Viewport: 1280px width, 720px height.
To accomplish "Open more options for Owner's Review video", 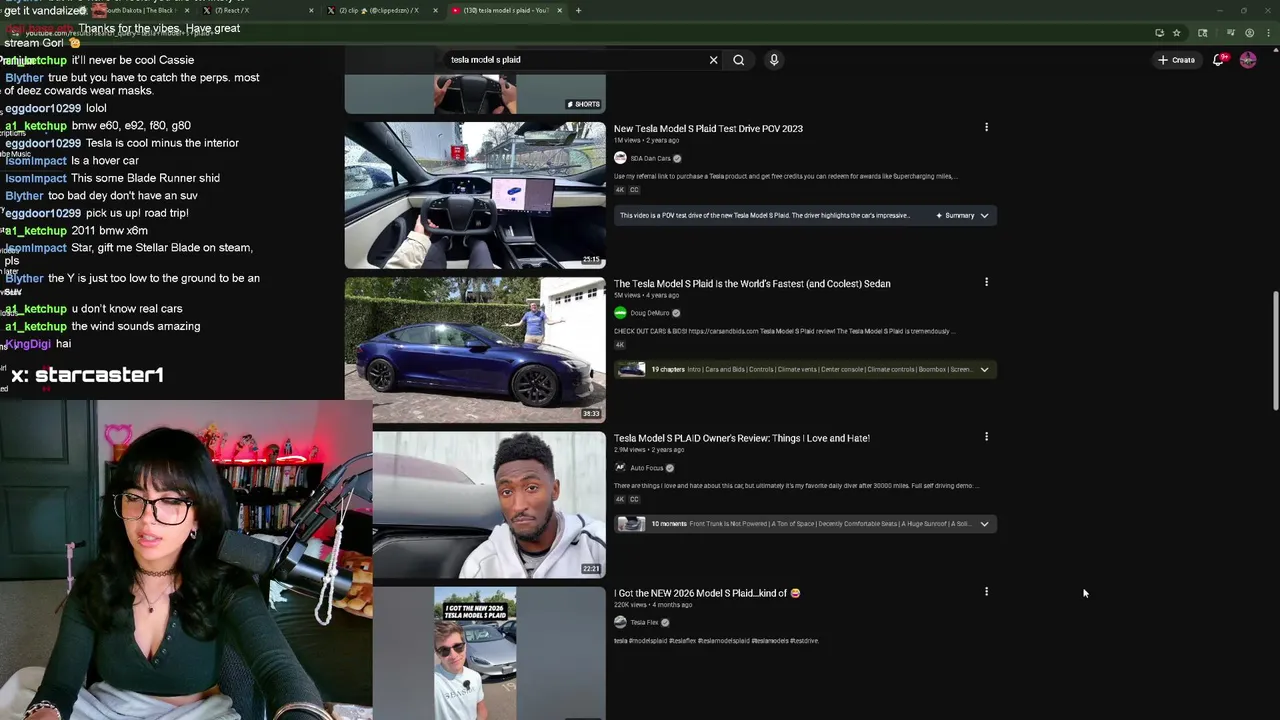I will (986, 437).
